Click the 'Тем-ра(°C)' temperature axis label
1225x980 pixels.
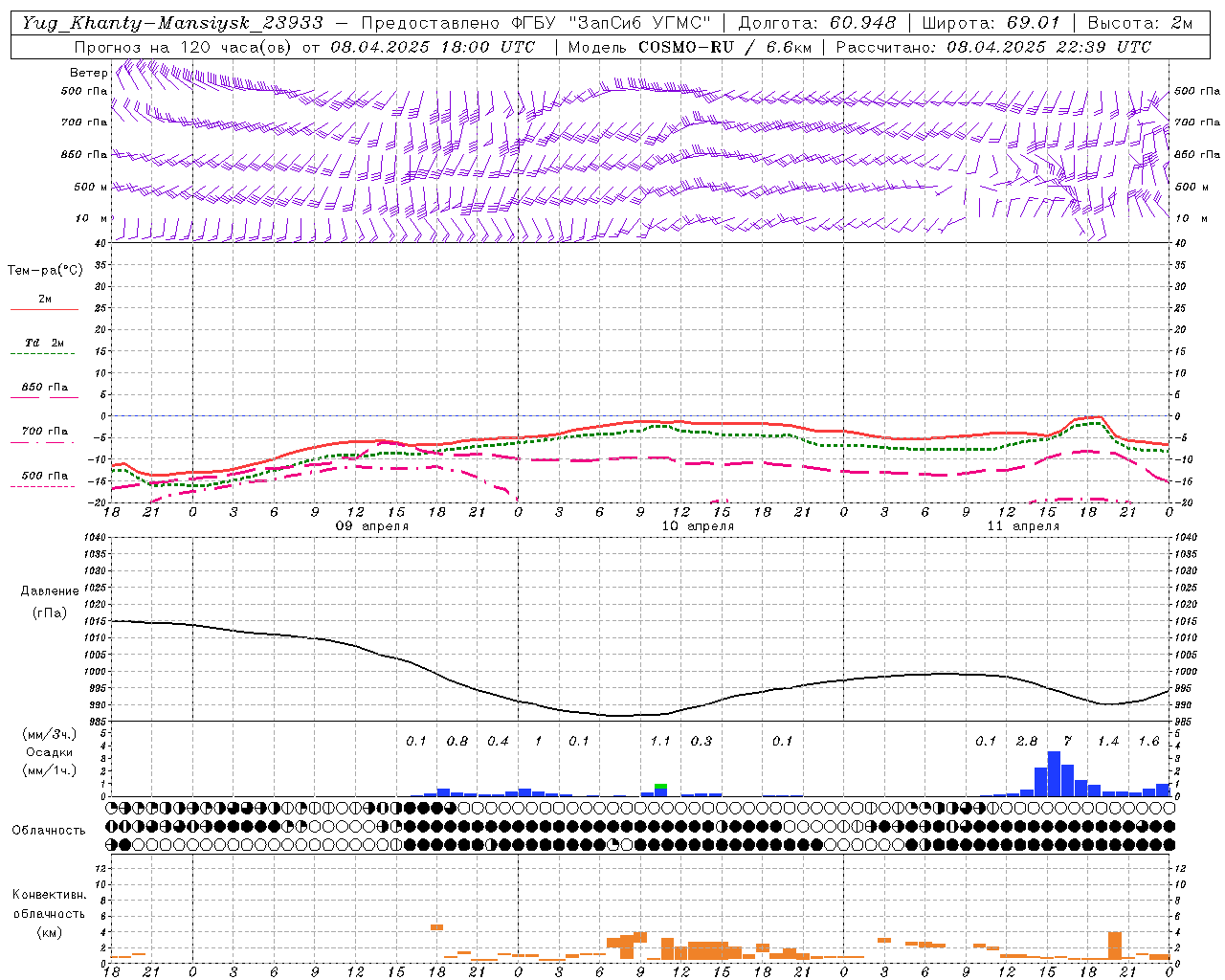(45, 271)
